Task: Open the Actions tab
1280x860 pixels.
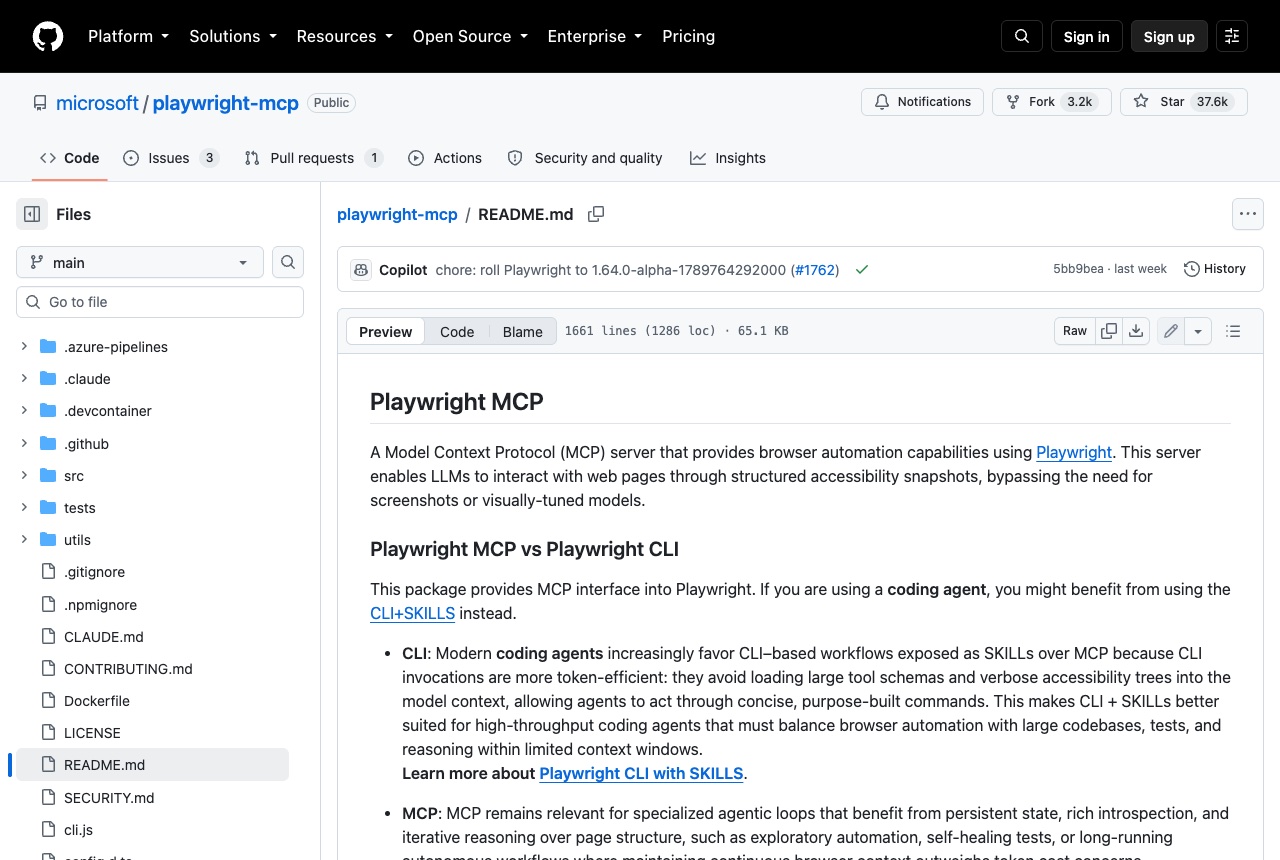Action: point(445,158)
